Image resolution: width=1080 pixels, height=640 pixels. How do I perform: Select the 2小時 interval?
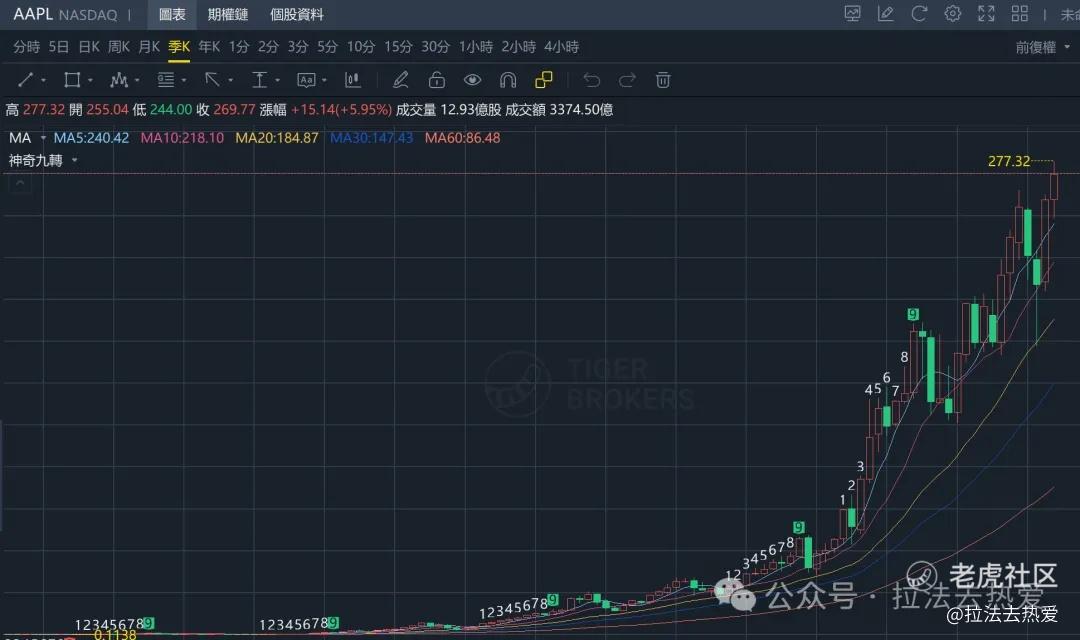click(519, 47)
